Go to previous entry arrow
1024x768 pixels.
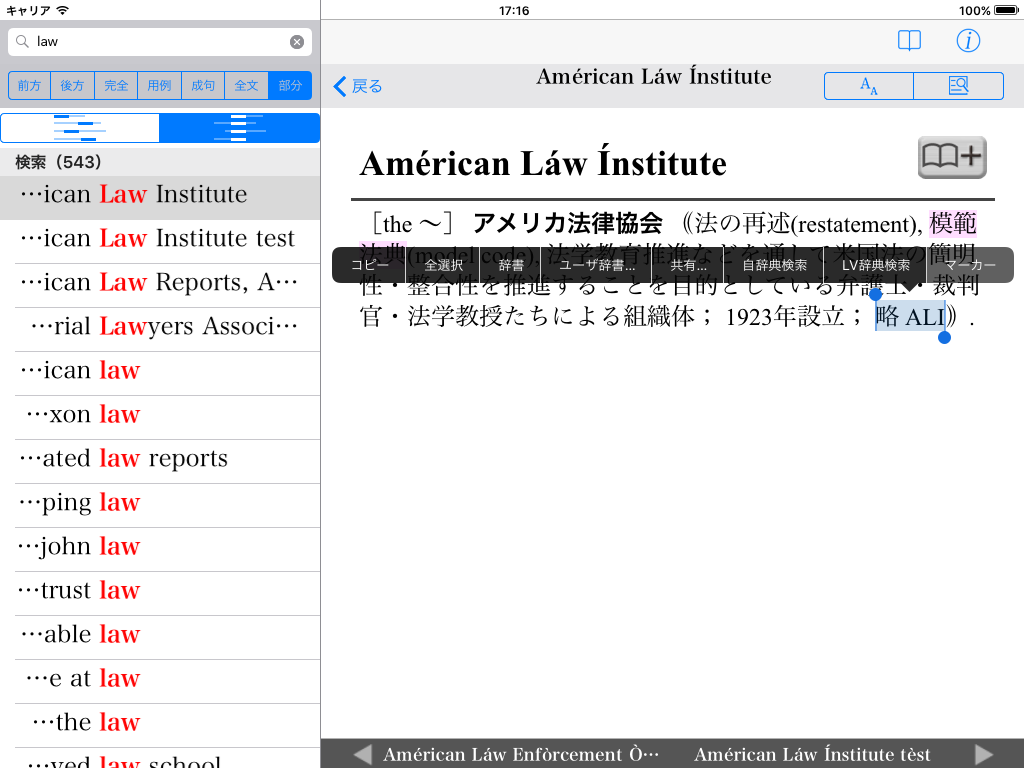click(x=363, y=754)
